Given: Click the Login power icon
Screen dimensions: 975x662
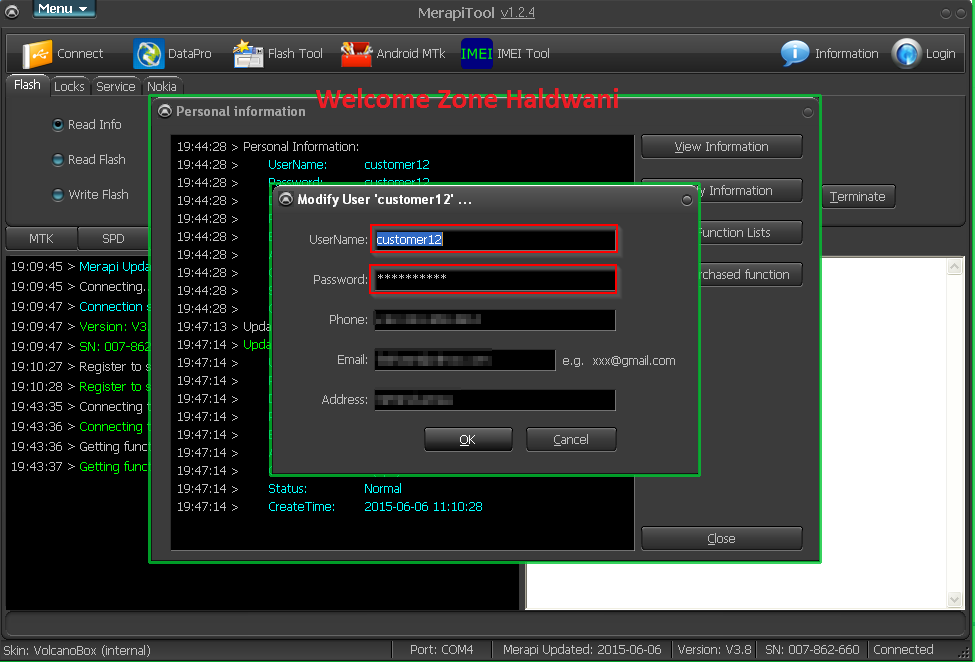Looking at the screenshot, I should point(906,53).
